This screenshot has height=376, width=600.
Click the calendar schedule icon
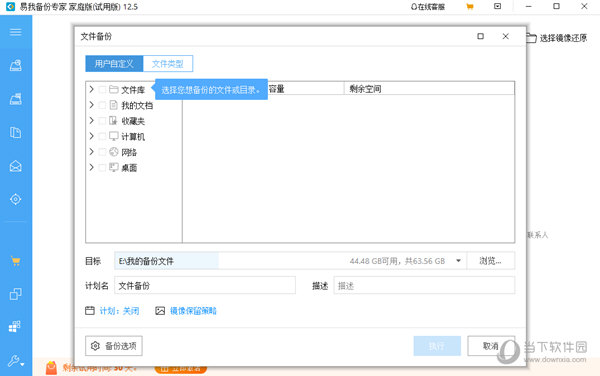point(90,311)
